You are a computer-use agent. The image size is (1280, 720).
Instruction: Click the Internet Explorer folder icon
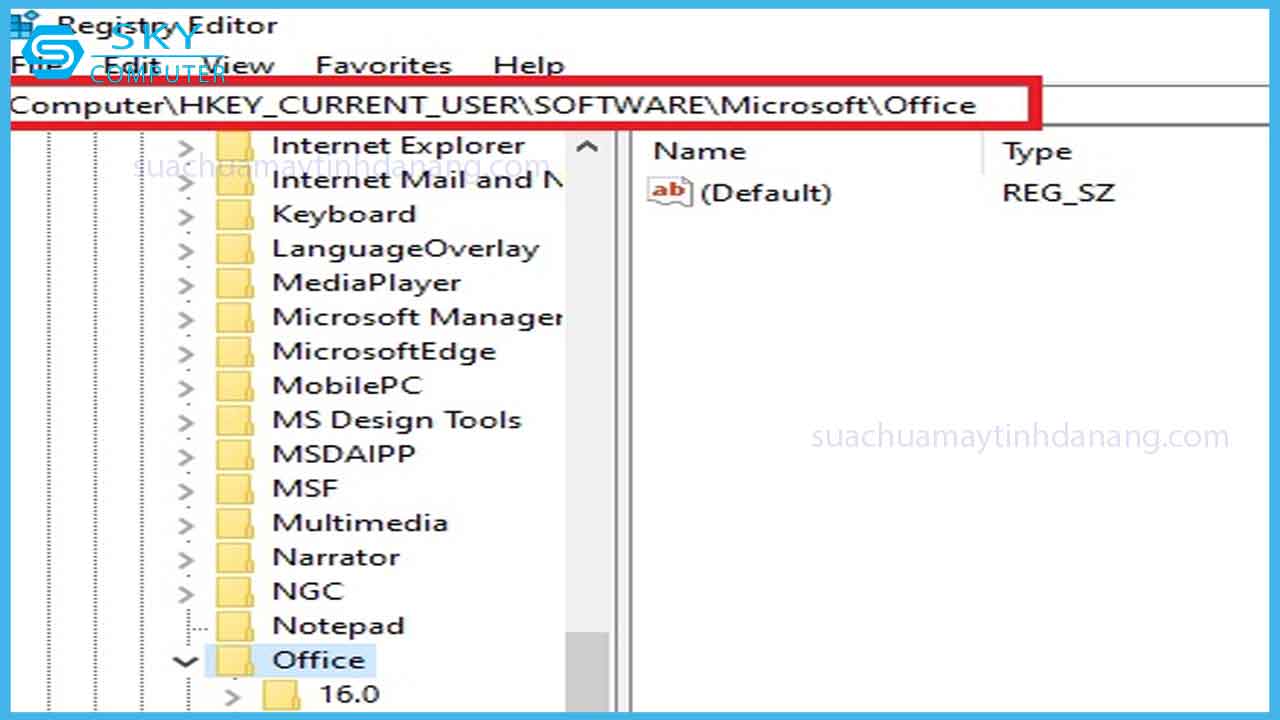(x=235, y=147)
